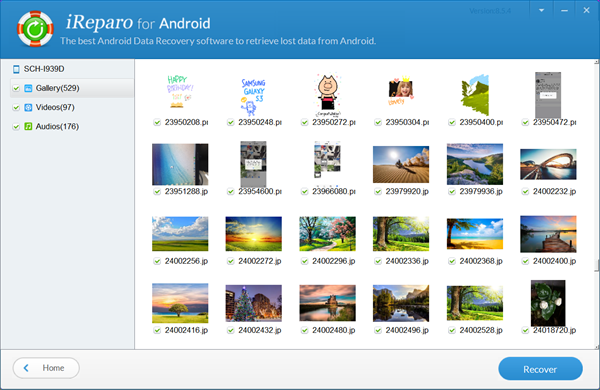Select the lone tree sunset thumbnail 24002416
The width and height of the screenshot is (600, 390).
pyautogui.click(x=180, y=303)
